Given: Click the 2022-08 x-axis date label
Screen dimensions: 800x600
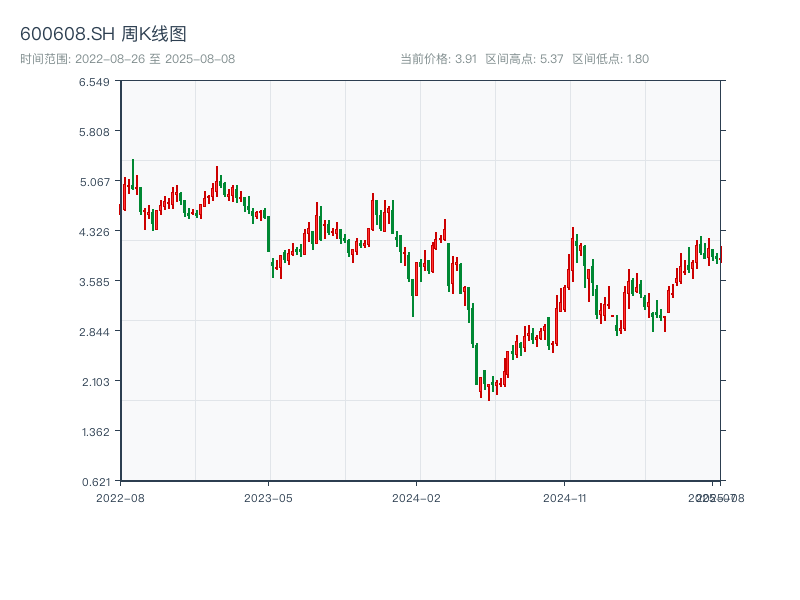Looking at the screenshot, I should 120,497.
